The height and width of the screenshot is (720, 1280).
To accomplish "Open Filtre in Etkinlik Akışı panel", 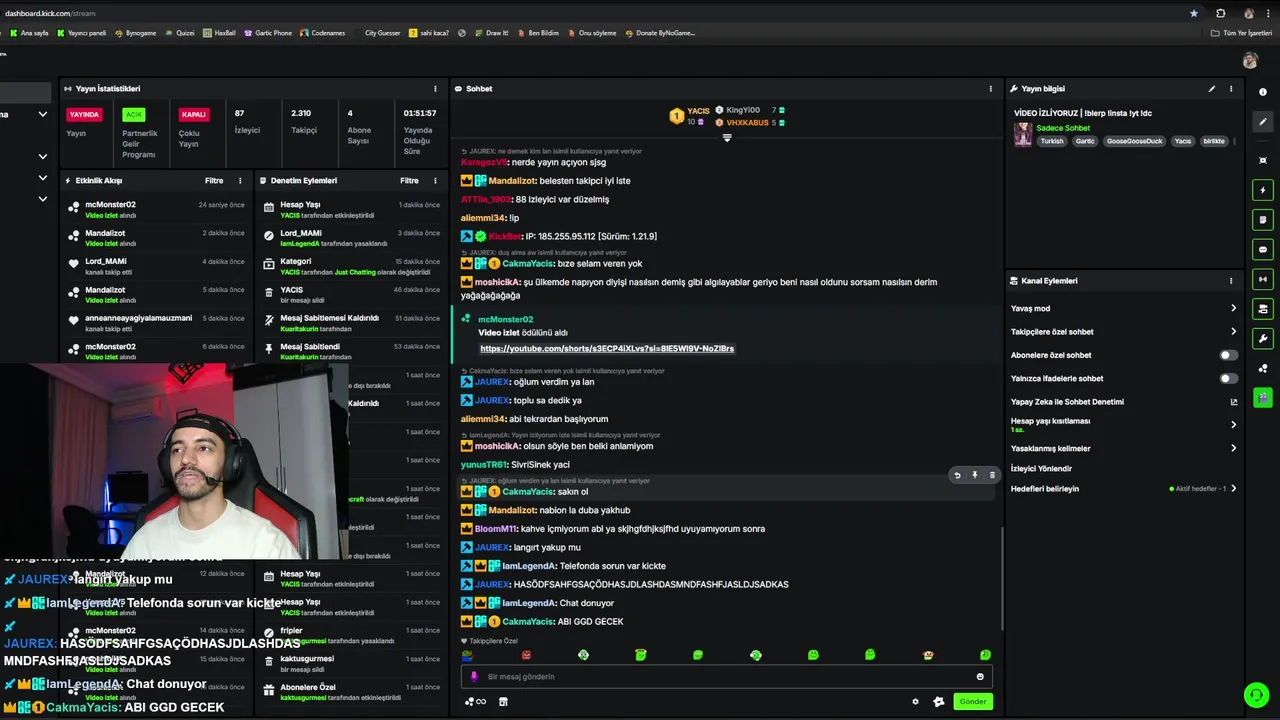I will pos(214,181).
